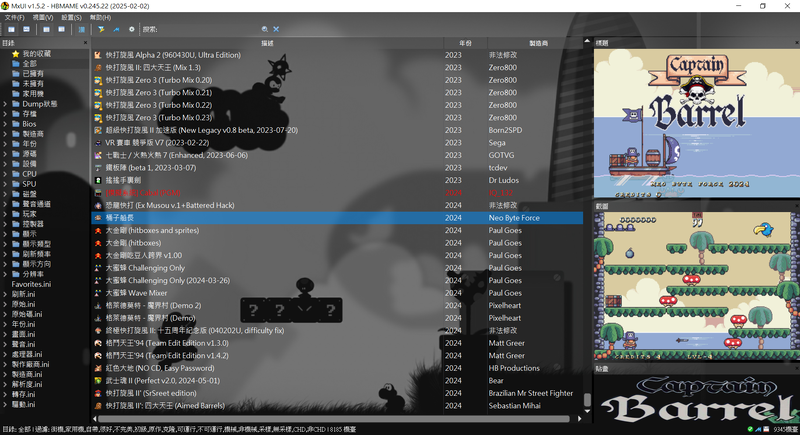Click the 快打旋風 Zero 3 Turbo Mix 0.20 icon
This screenshot has width=800, height=435.
pos(98,80)
